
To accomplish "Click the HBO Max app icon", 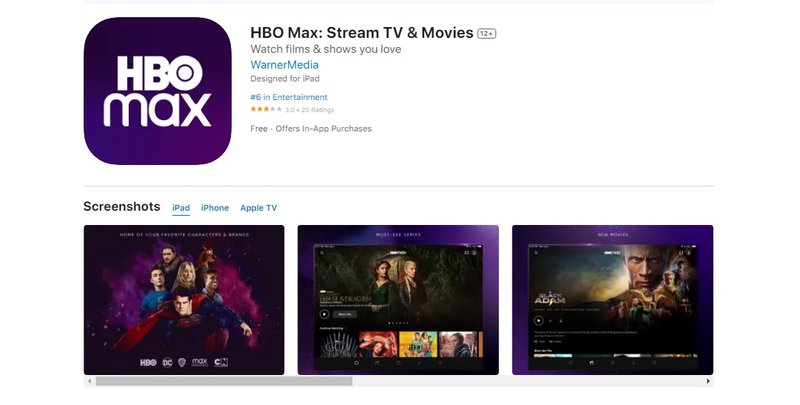I will pos(157,91).
